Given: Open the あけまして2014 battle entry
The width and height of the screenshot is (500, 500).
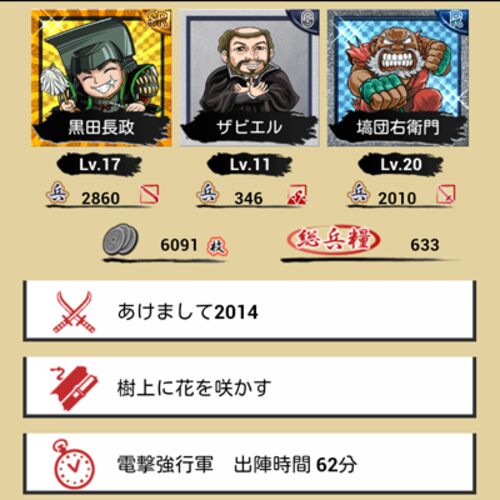Looking at the screenshot, I should tap(250, 311).
